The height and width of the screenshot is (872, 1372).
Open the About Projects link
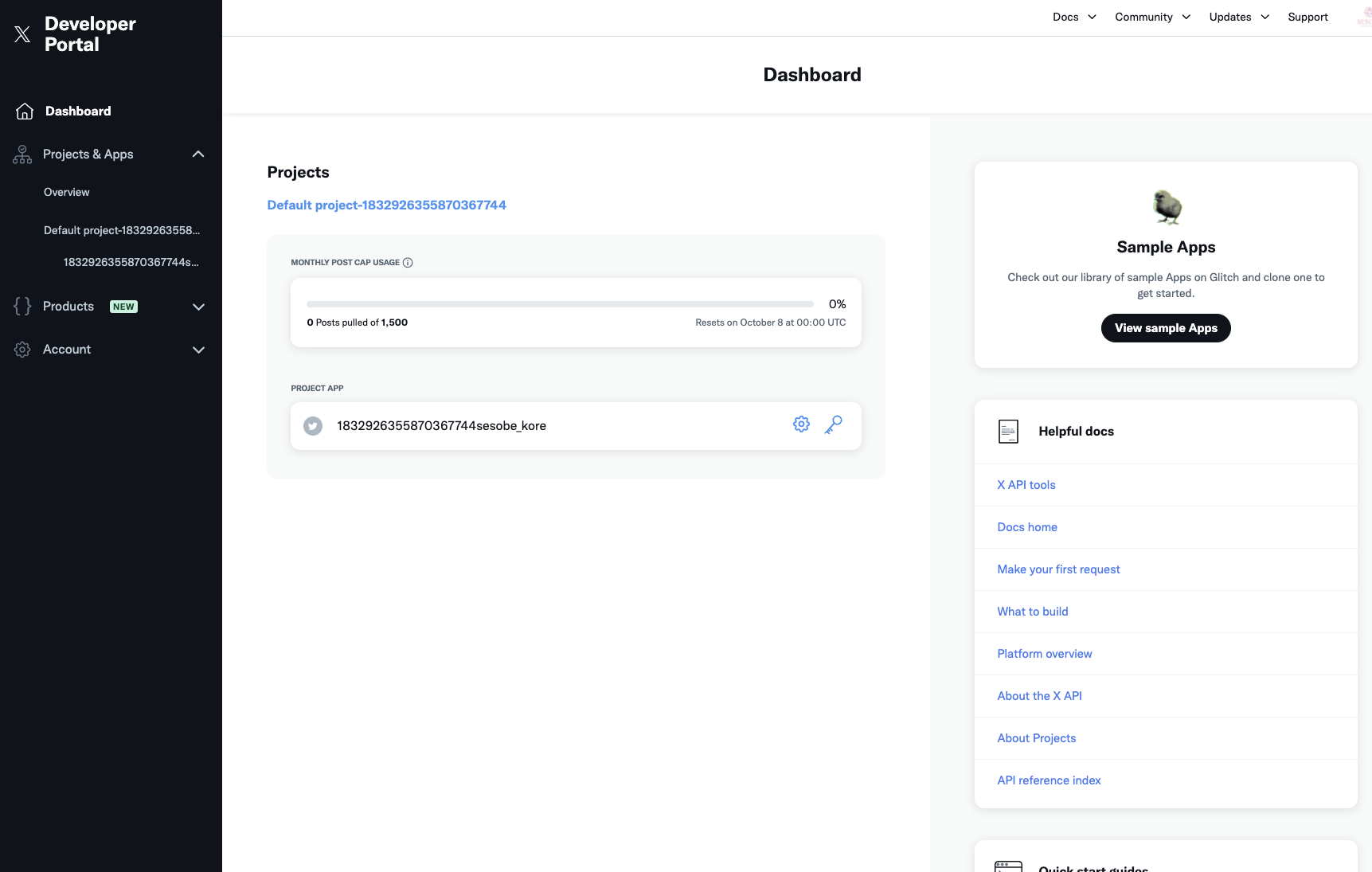(1037, 738)
